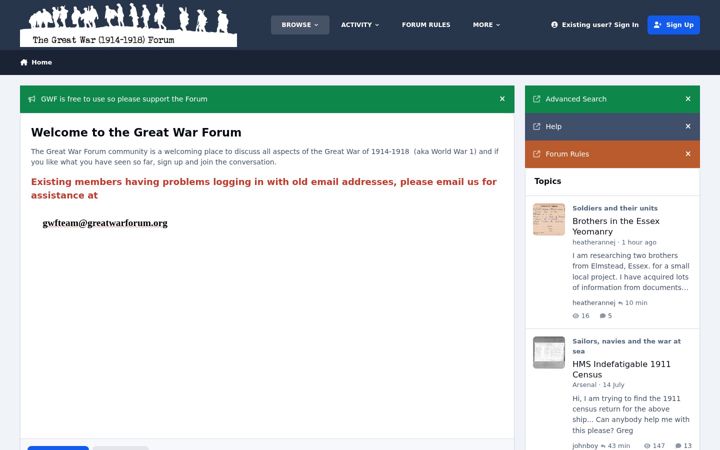Click the Topics sidebar heading
Image resolution: width=720 pixels, height=450 pixels.
click(x=548, y=181)
